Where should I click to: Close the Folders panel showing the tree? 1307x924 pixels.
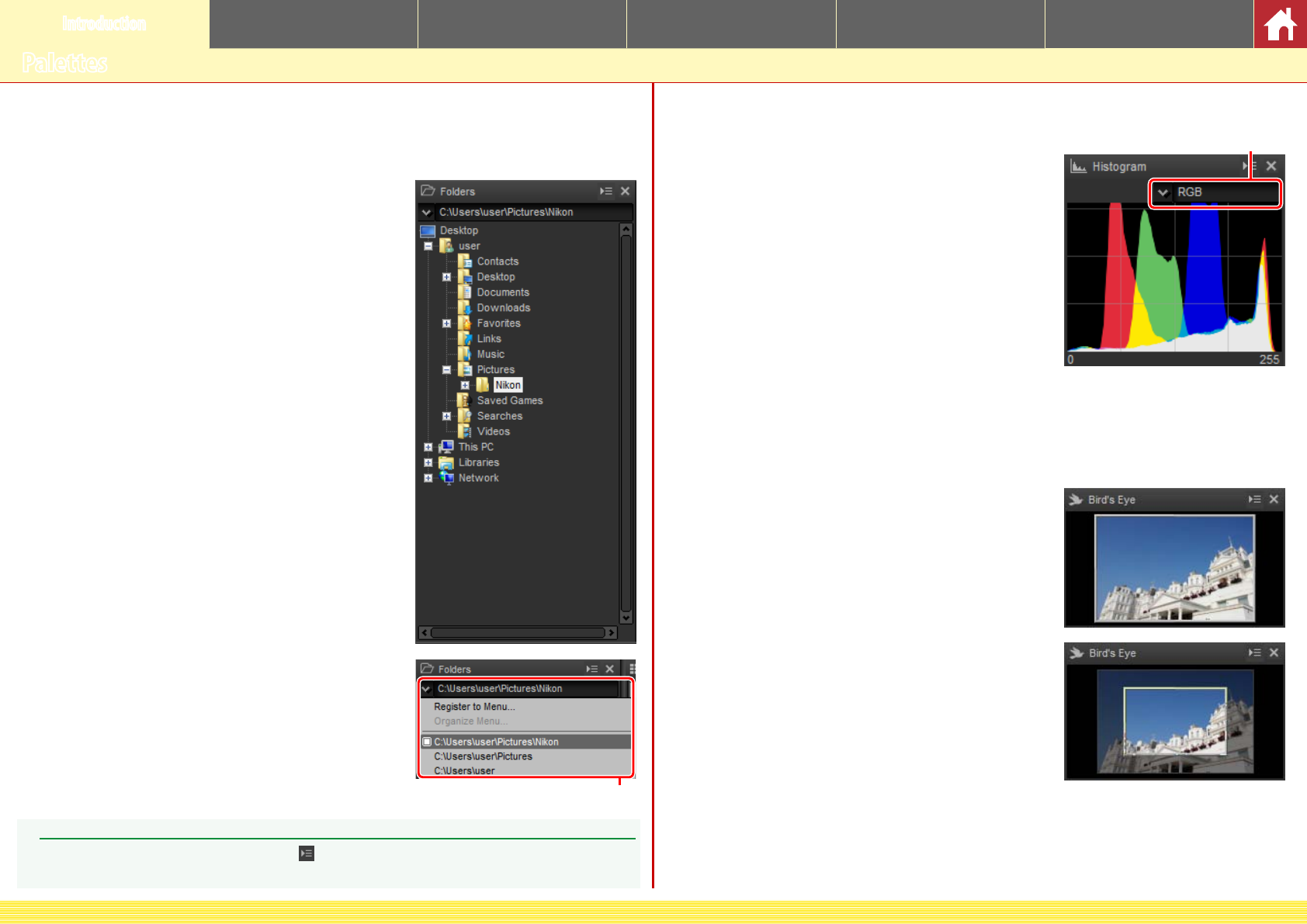coord(626,191)
